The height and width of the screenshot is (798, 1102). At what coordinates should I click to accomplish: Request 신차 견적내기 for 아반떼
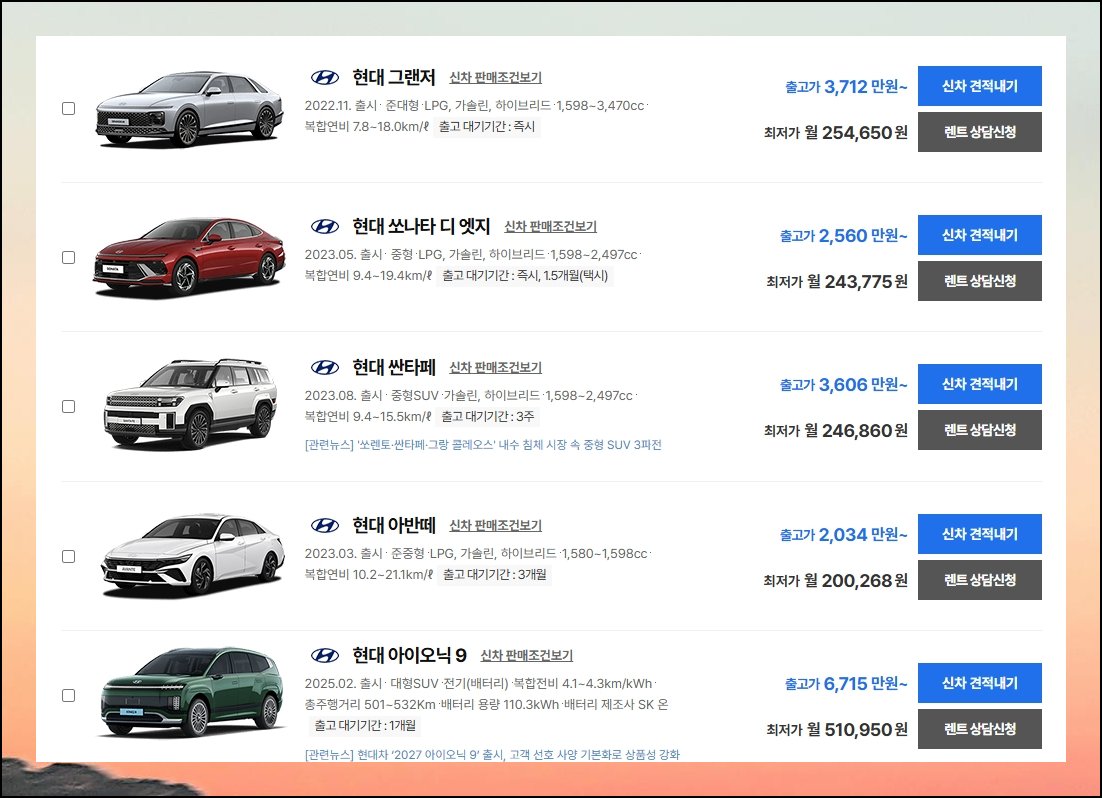(x=980, y=534)
